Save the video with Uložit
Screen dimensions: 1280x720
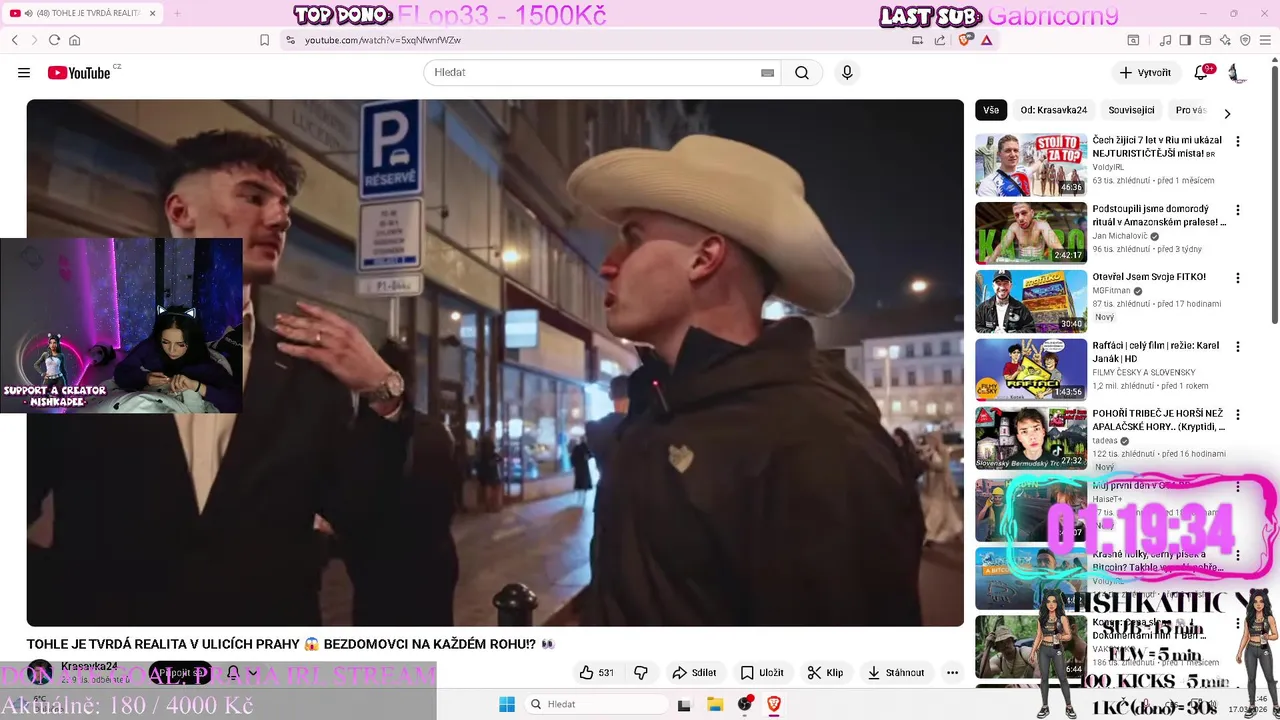pyautogui.click(x=762, y=673)
